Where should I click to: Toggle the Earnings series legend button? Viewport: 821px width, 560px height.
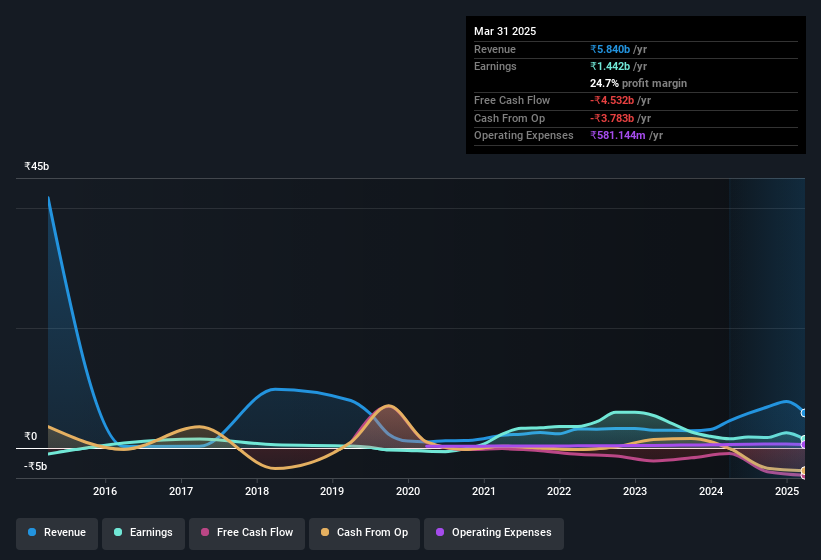143,533
